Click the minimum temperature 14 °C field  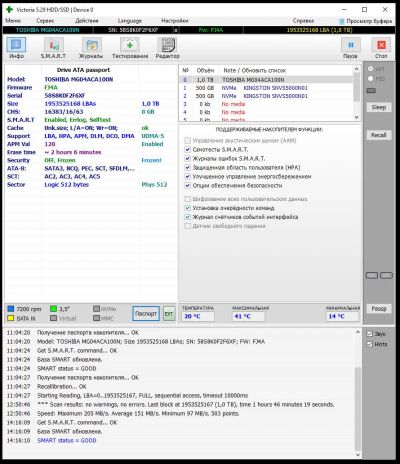point(342,316)
